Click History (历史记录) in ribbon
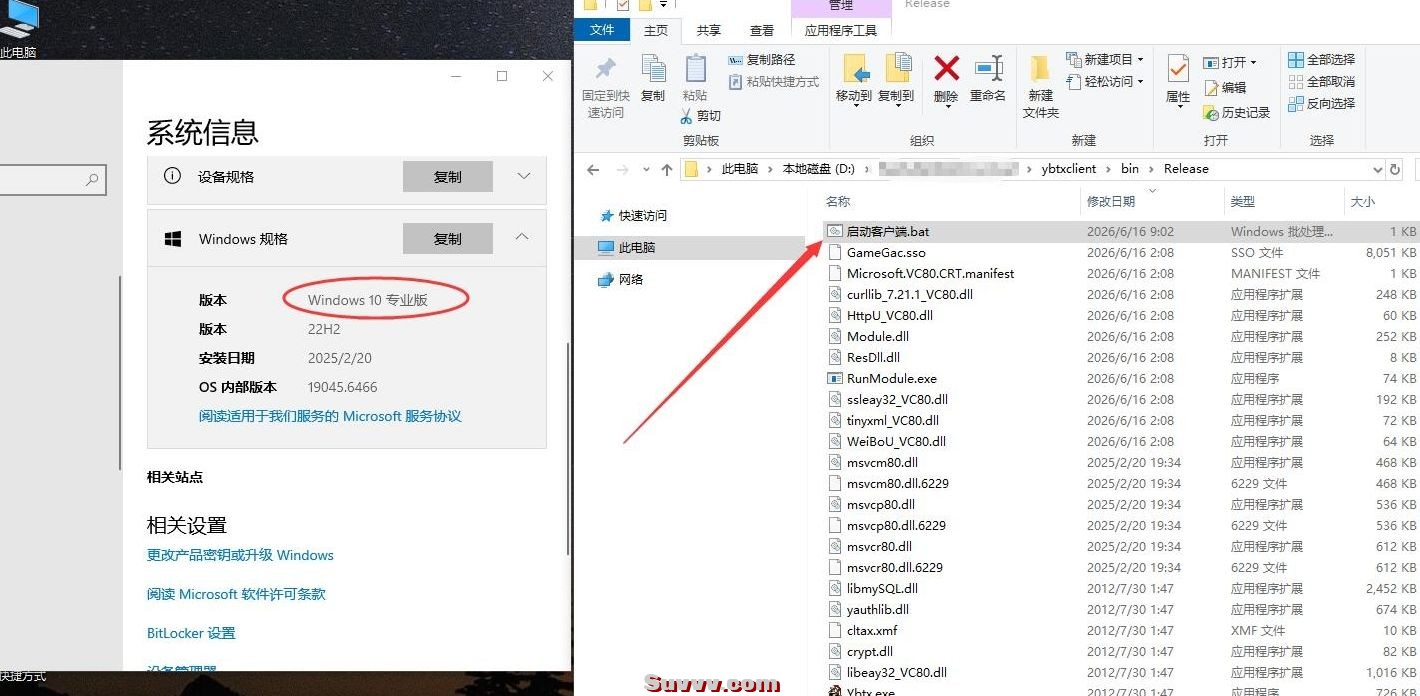This screenshot has height=696, width=1420. point(1237,113)
